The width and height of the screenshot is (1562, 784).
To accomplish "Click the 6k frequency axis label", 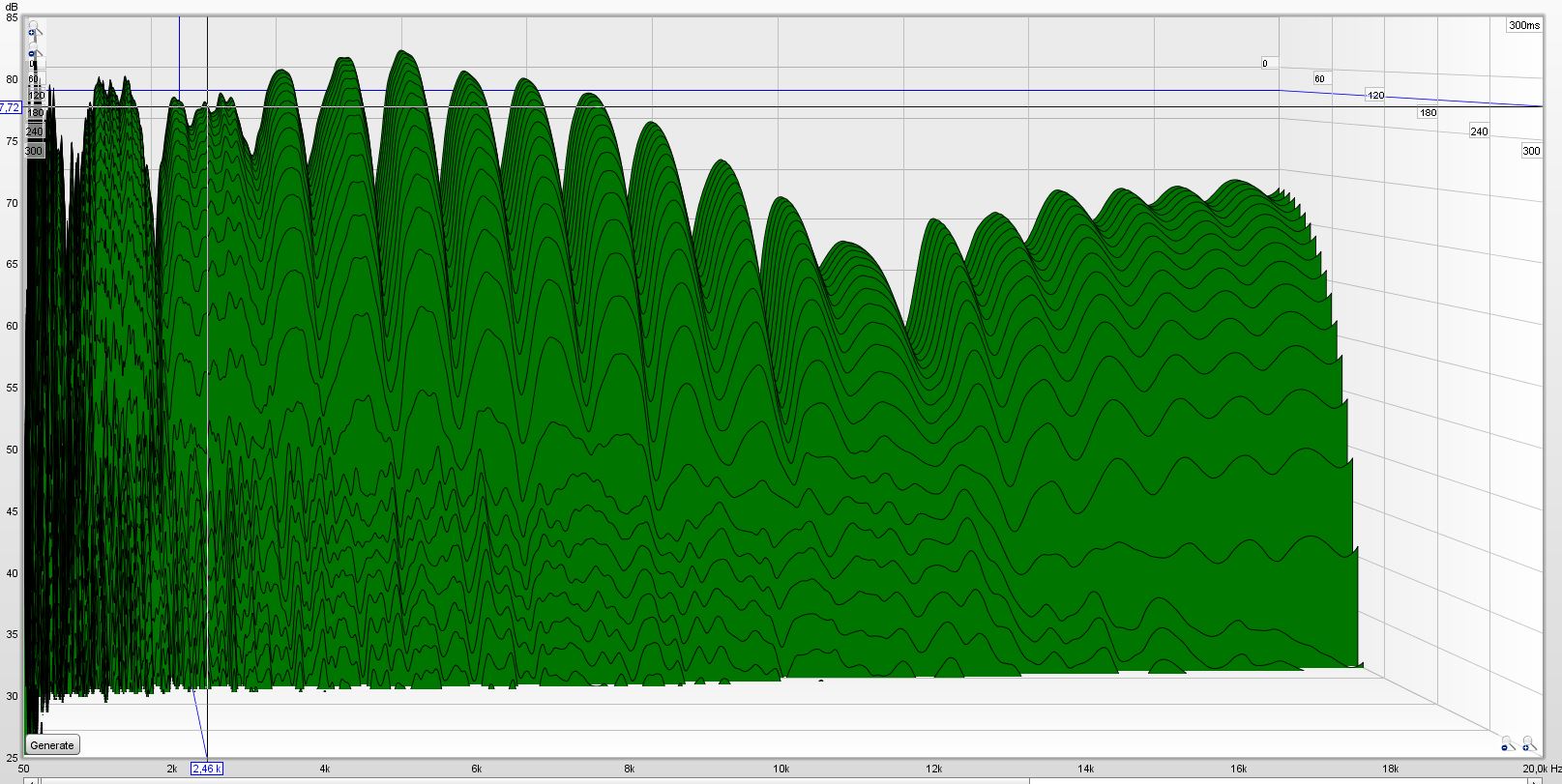I will click(477, 769).
